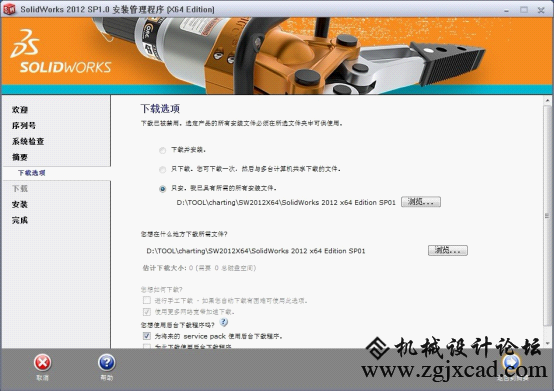The height and width of the screenshot is (391, 554).
Task: Click the scrollbar up arrow
Action: click(x=548, y=101)
